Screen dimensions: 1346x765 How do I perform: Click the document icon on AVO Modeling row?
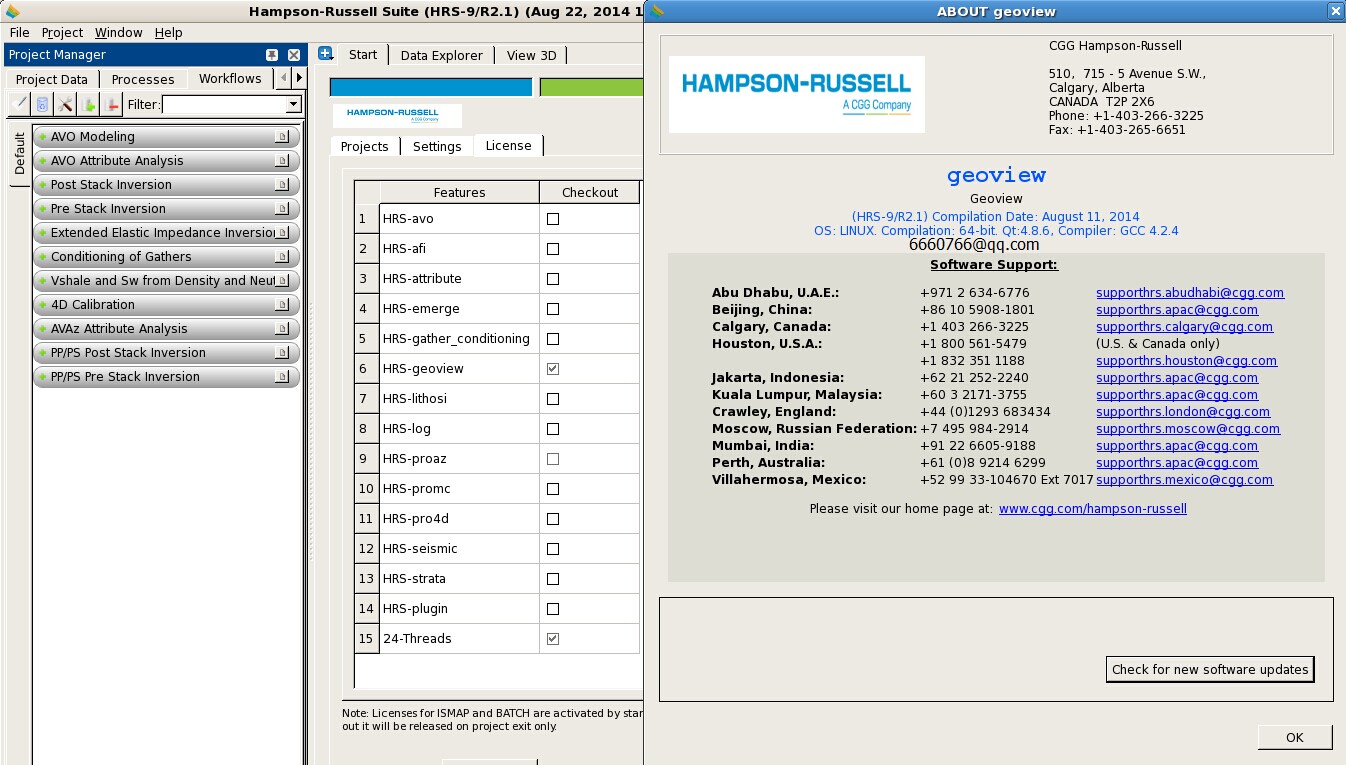283,137
